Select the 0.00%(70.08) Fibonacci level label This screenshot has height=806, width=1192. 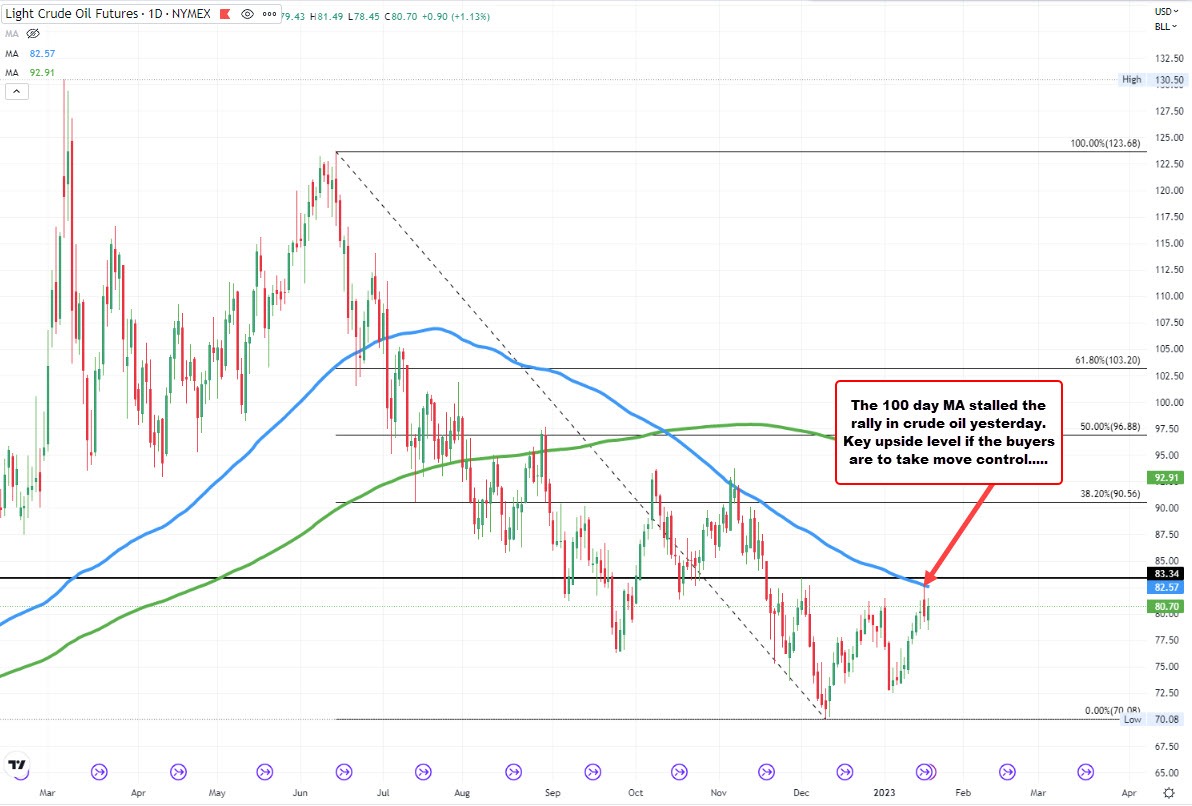pos(1112,710)
